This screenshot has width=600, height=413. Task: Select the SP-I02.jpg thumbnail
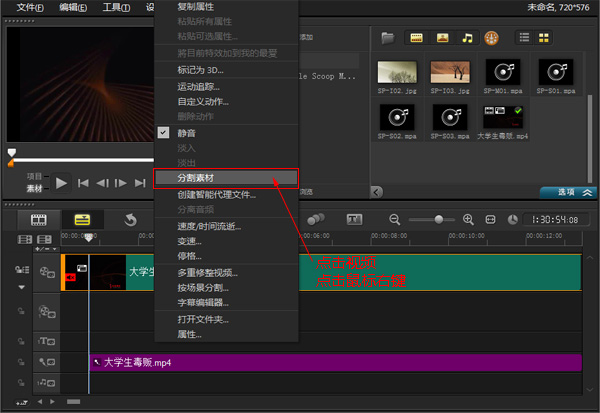pyautogui.click(x=397, y=72)
